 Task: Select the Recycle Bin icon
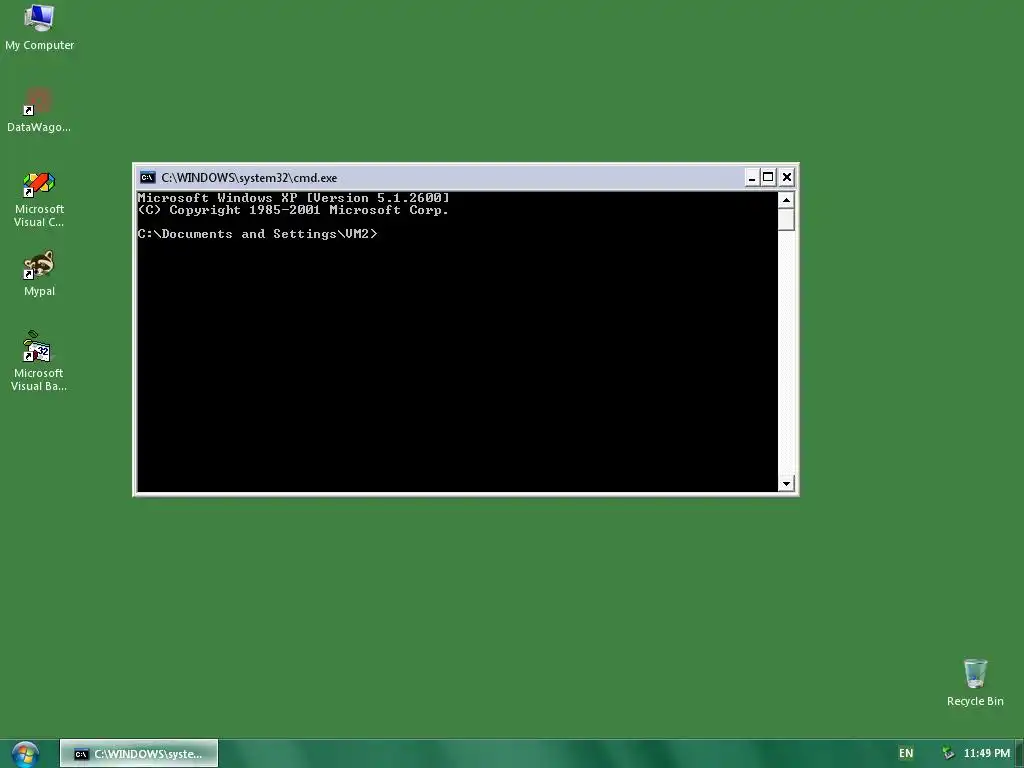point(975,683)
